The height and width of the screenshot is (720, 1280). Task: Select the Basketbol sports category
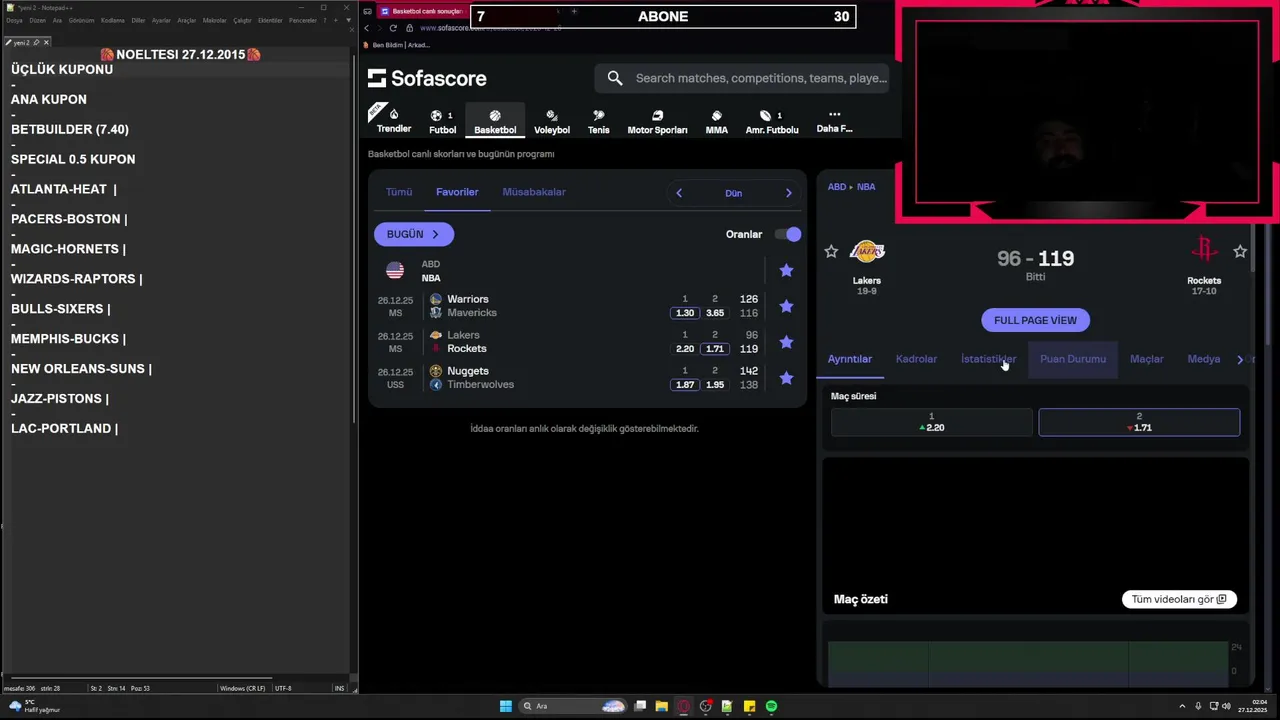pyautogui.click(x=495, y=122)
